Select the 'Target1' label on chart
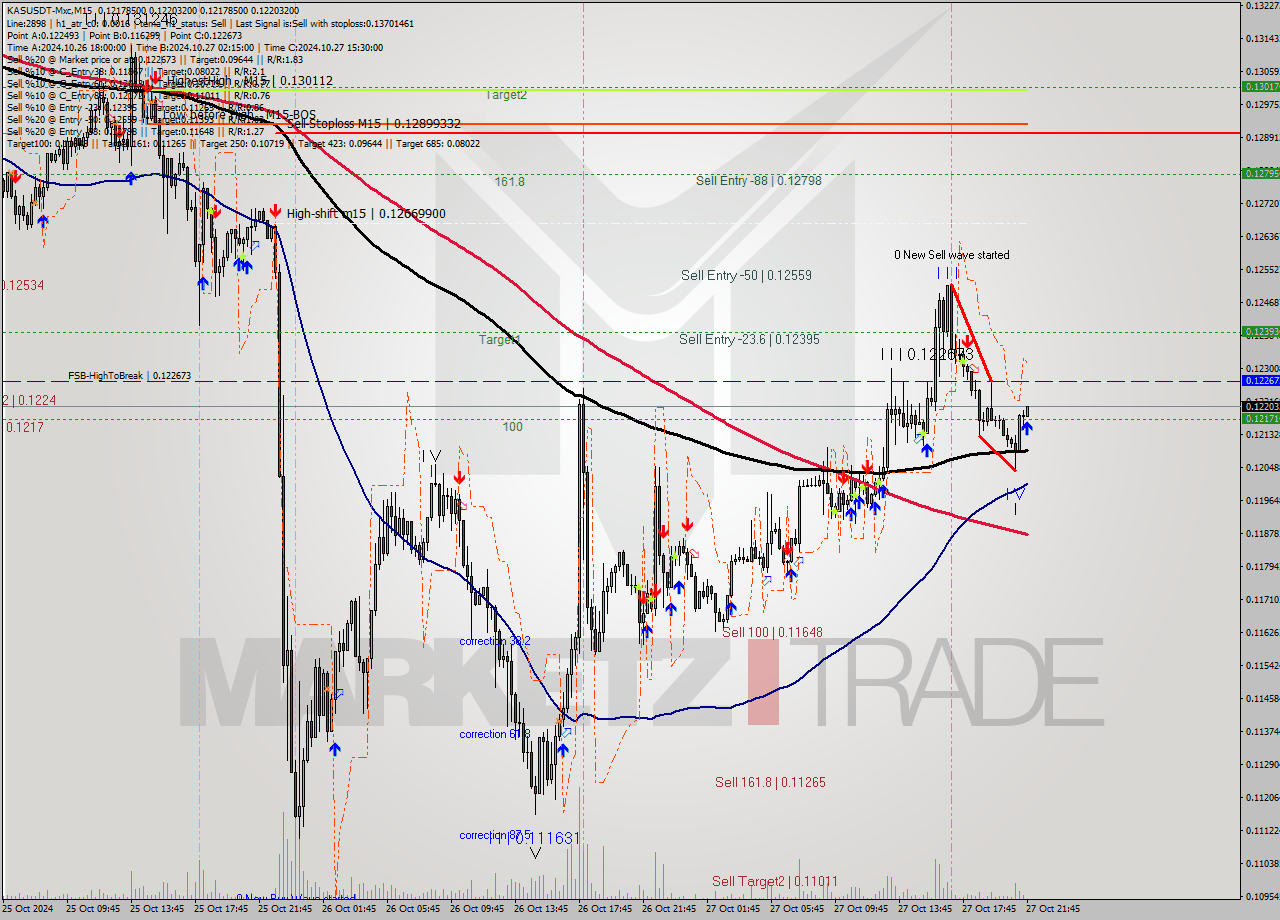The image size is (1280, 920). (499, 340)
